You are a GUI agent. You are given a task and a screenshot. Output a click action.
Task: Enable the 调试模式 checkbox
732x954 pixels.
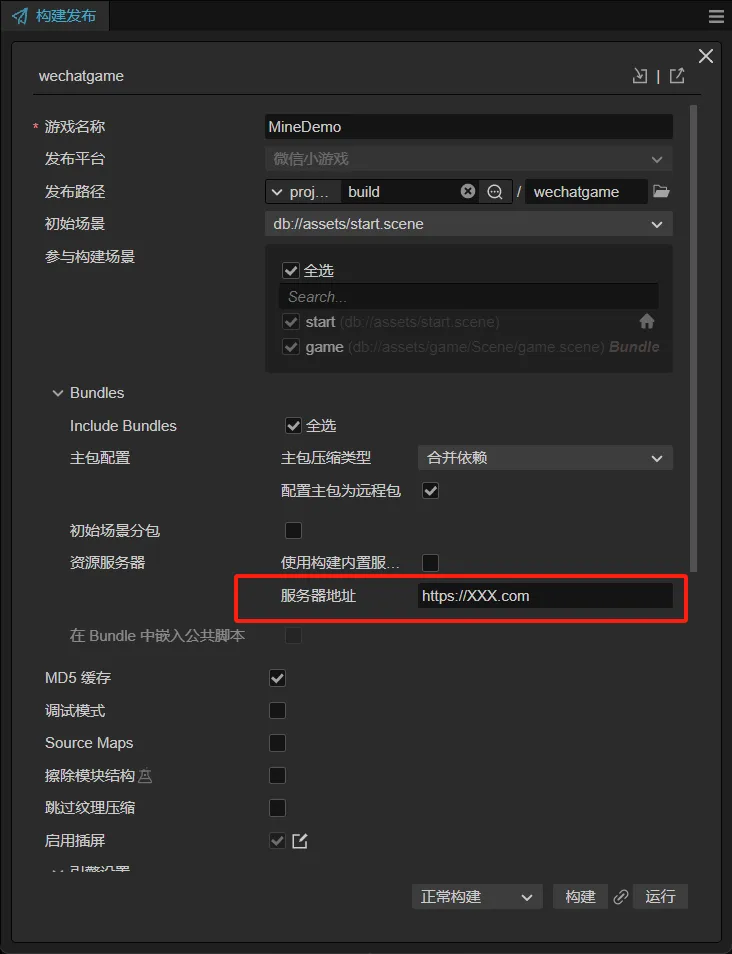[278, 711]
